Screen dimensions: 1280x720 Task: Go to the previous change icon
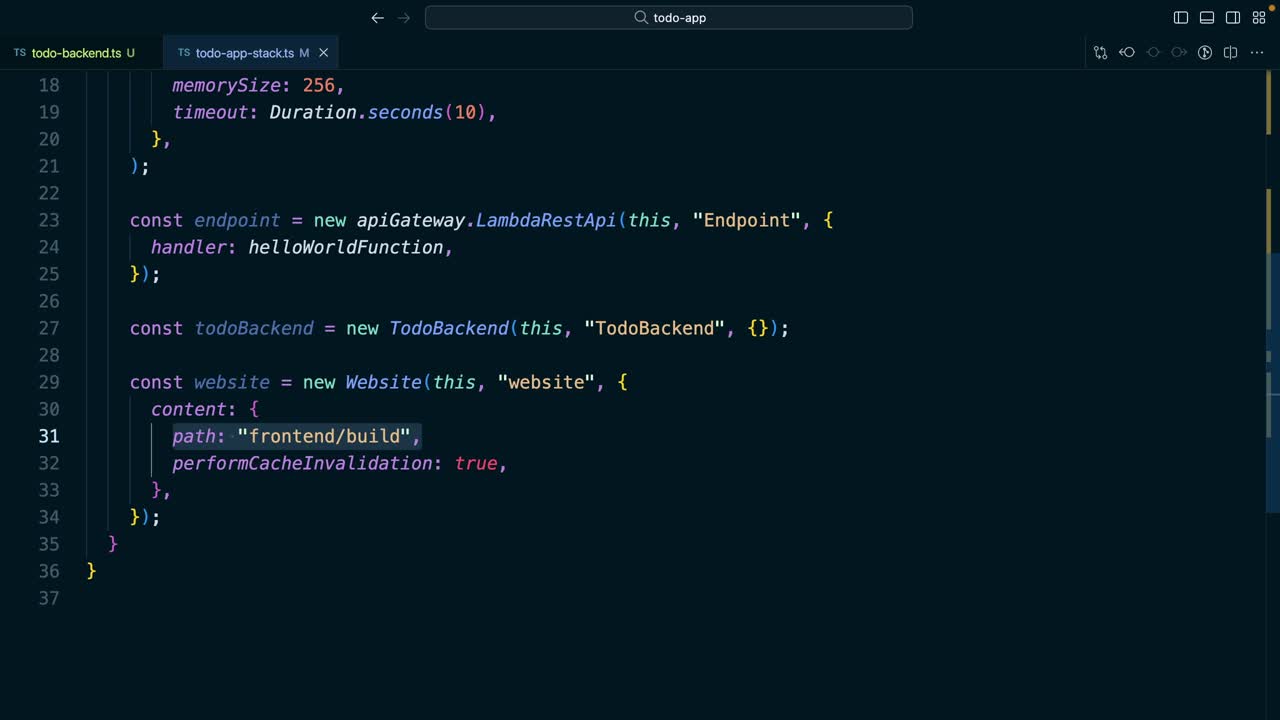point(1127,53)
